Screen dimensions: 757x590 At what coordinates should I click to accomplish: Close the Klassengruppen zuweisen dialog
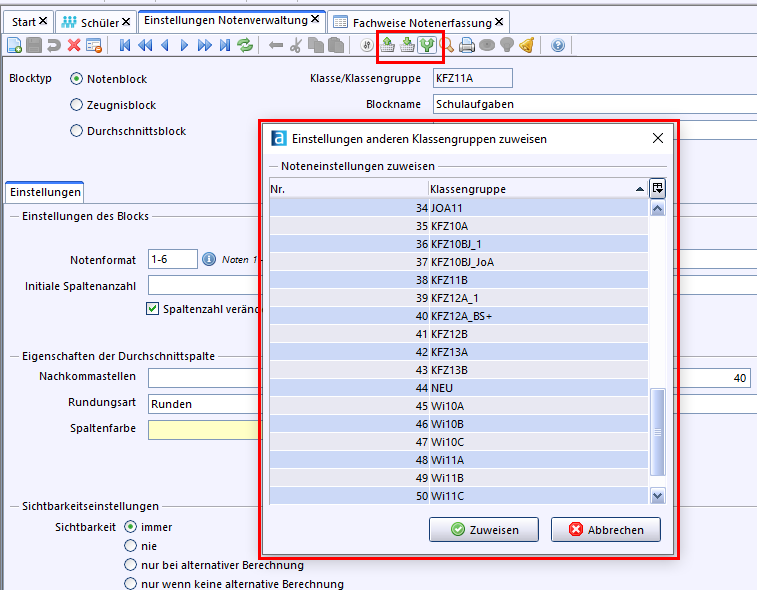click(x=658, y=139)
